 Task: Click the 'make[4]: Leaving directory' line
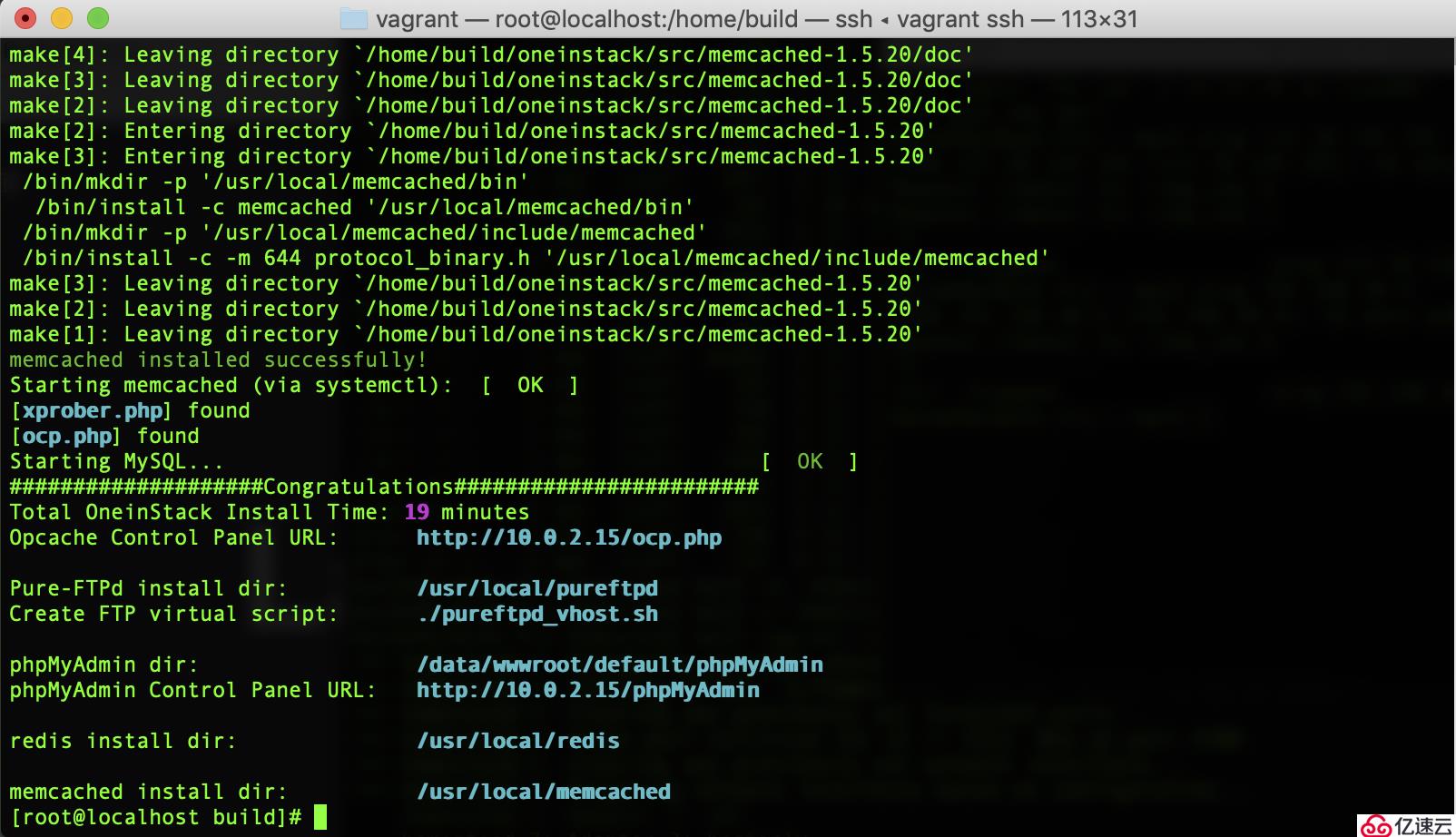pos(491,54)
